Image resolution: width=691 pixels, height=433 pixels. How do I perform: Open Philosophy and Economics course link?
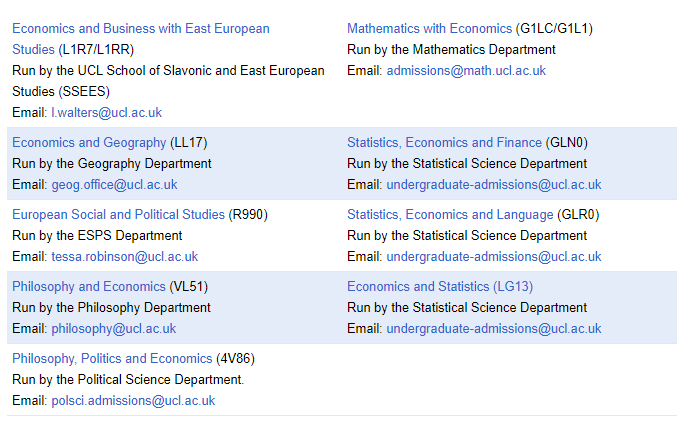[89, 287]
